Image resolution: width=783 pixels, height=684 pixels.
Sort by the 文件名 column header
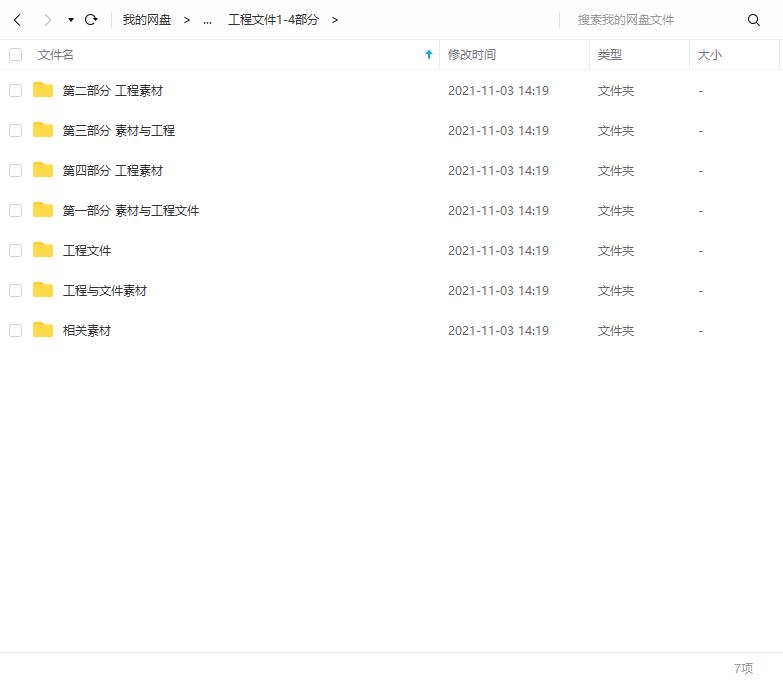[55, 54]
